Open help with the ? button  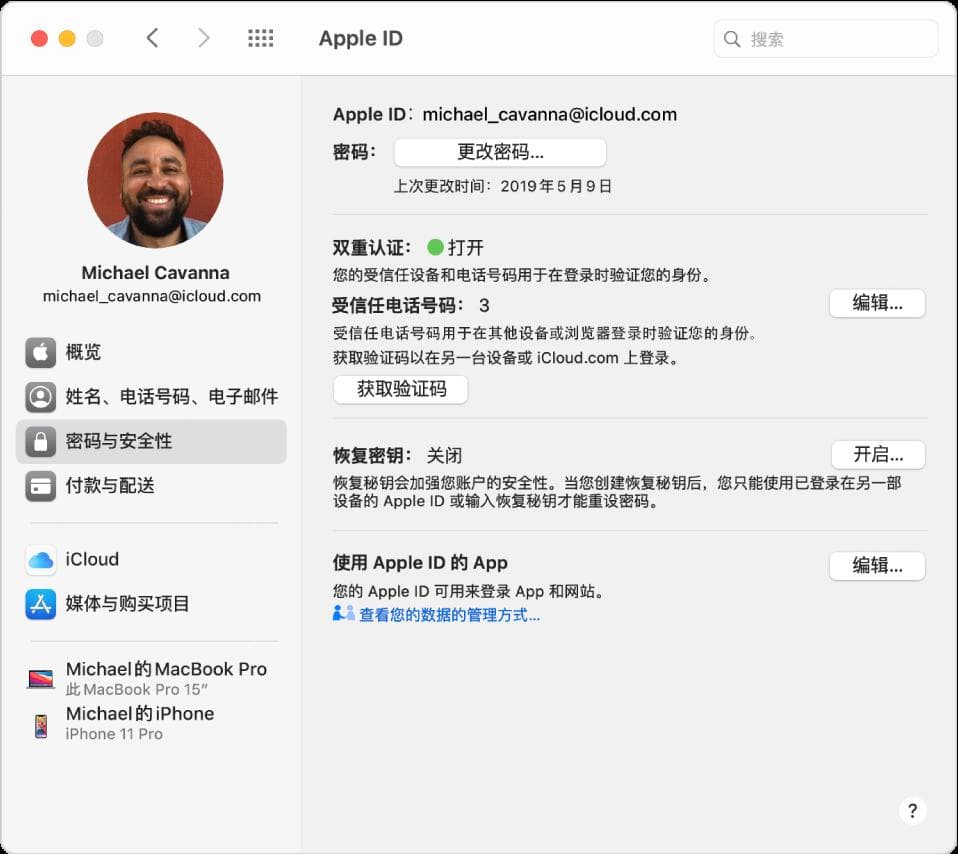point(913,811)
